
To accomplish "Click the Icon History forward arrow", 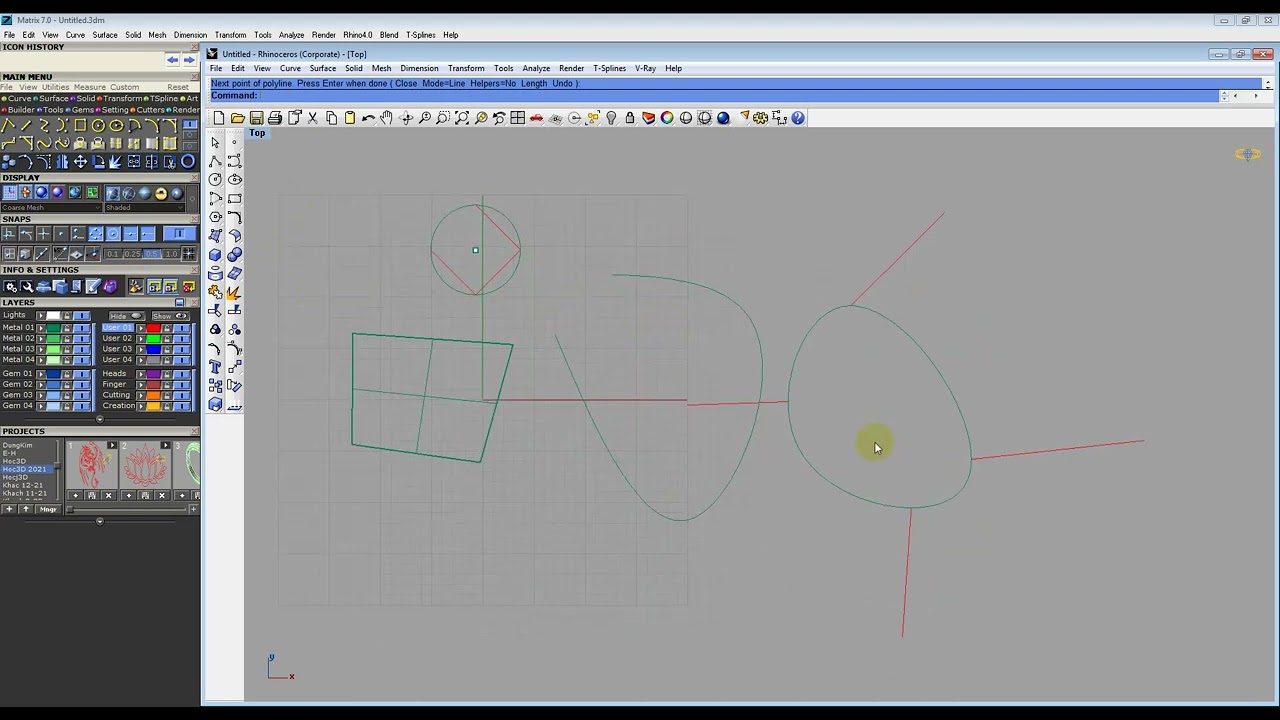I will tap(189, 60).
